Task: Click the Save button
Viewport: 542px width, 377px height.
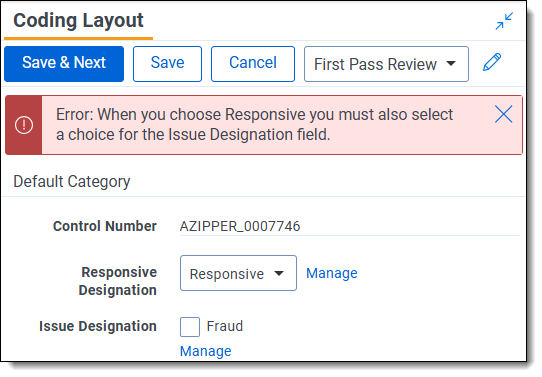Action: (167, 64)
